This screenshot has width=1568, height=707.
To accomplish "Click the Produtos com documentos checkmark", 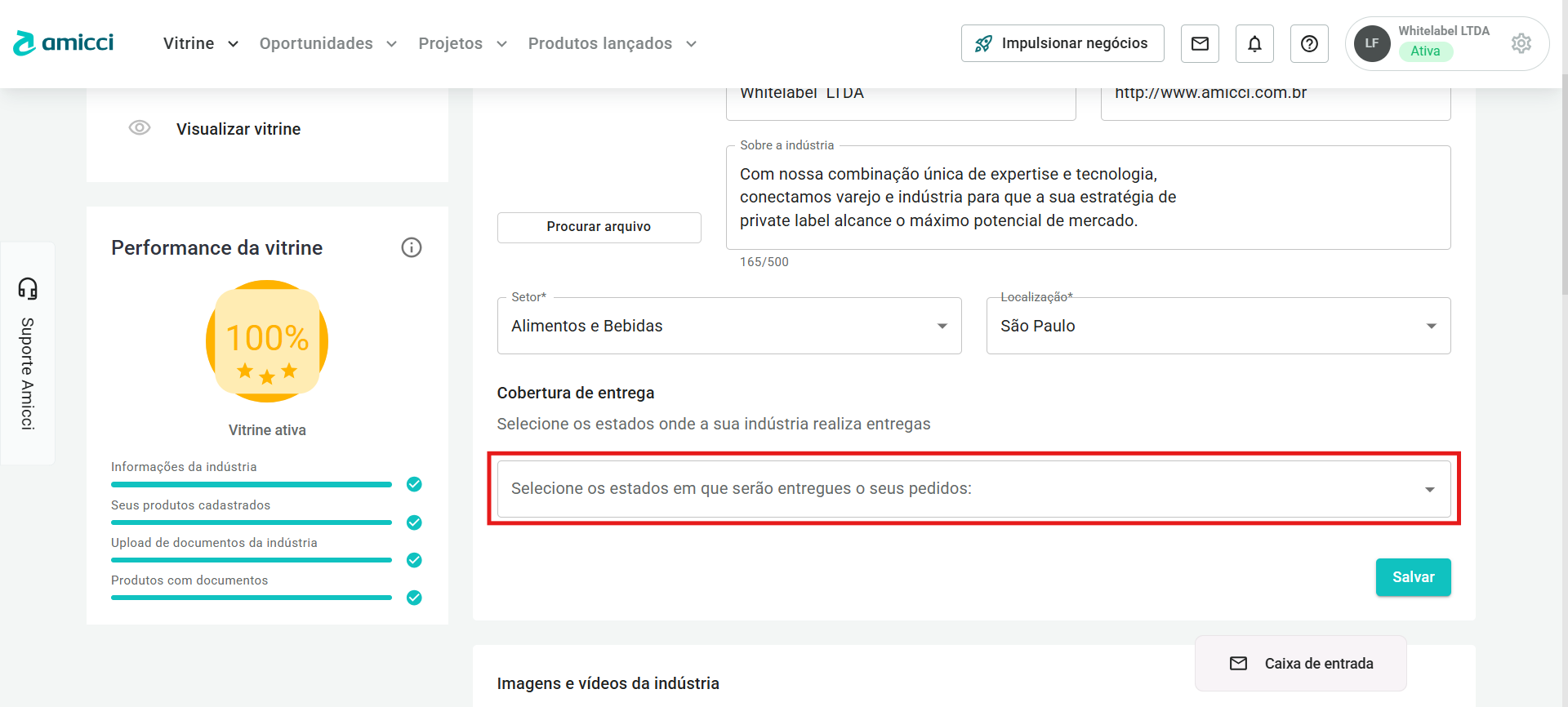I will click(414, 598).
